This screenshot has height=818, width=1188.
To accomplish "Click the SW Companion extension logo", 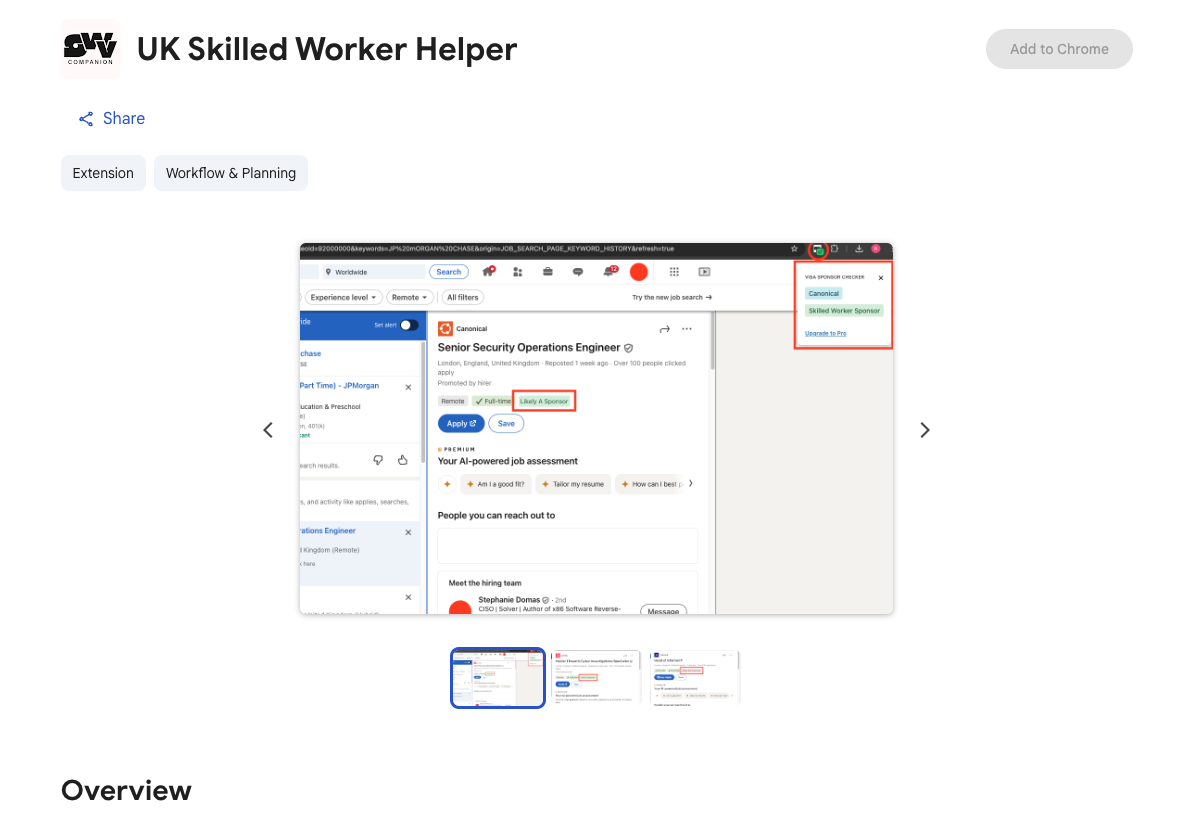I will pyautogui.click(x=91, y=49).
